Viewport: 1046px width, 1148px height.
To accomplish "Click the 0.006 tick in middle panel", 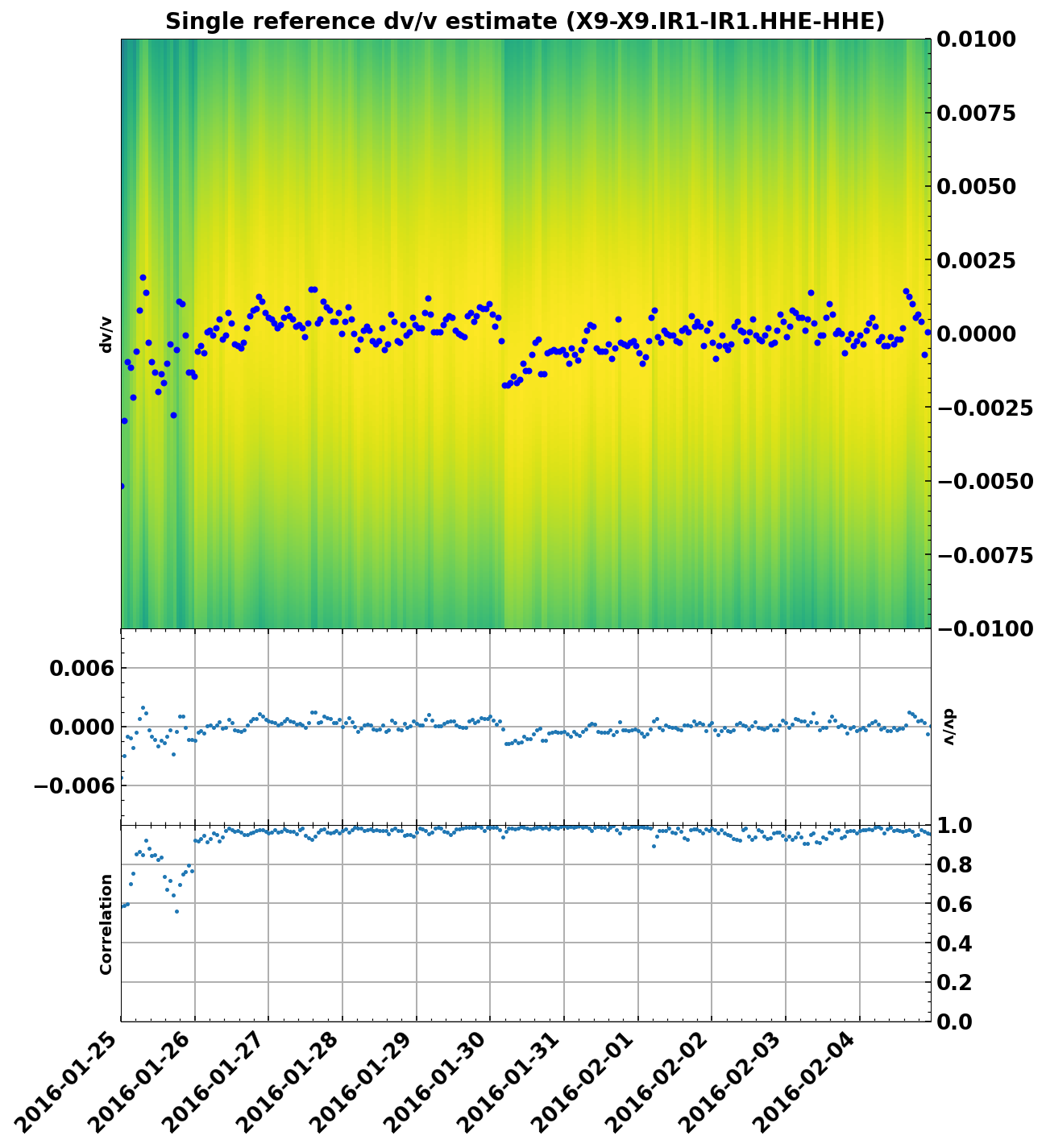I will 84,668.
